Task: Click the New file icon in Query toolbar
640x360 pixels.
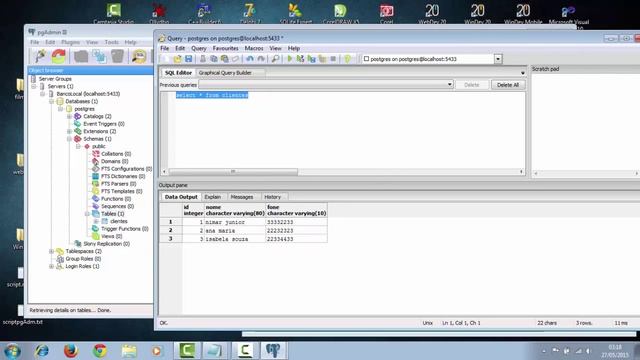Action: [x=166, y=59]
